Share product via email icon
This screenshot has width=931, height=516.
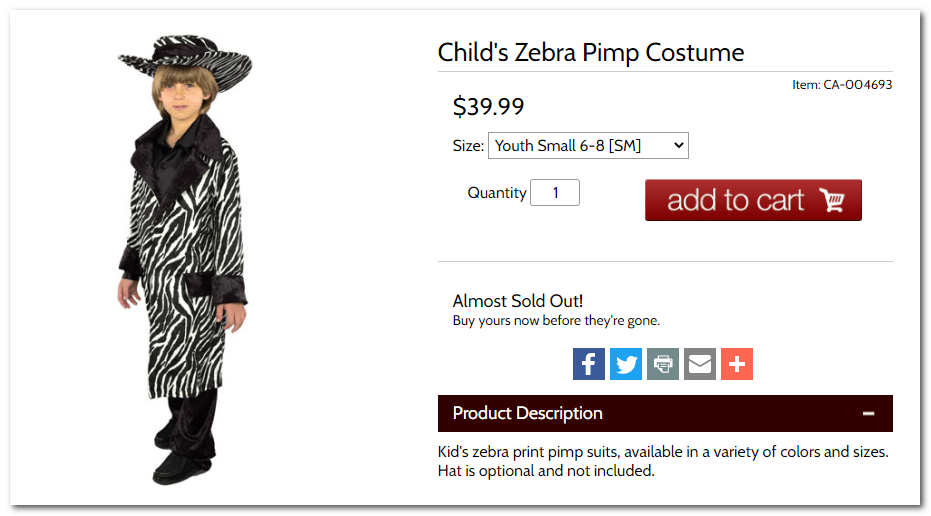pos(700,364)
